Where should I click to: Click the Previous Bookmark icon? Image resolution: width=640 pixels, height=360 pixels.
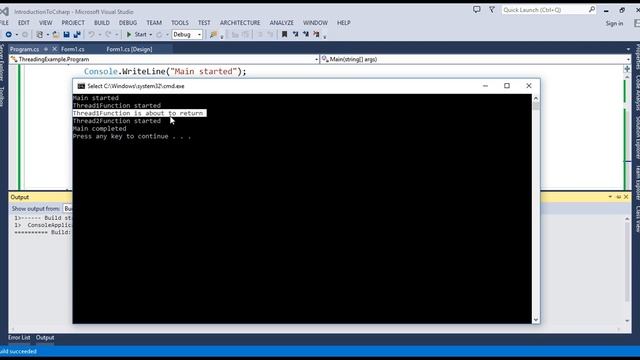pyautogui.click(x=295, y=35)
